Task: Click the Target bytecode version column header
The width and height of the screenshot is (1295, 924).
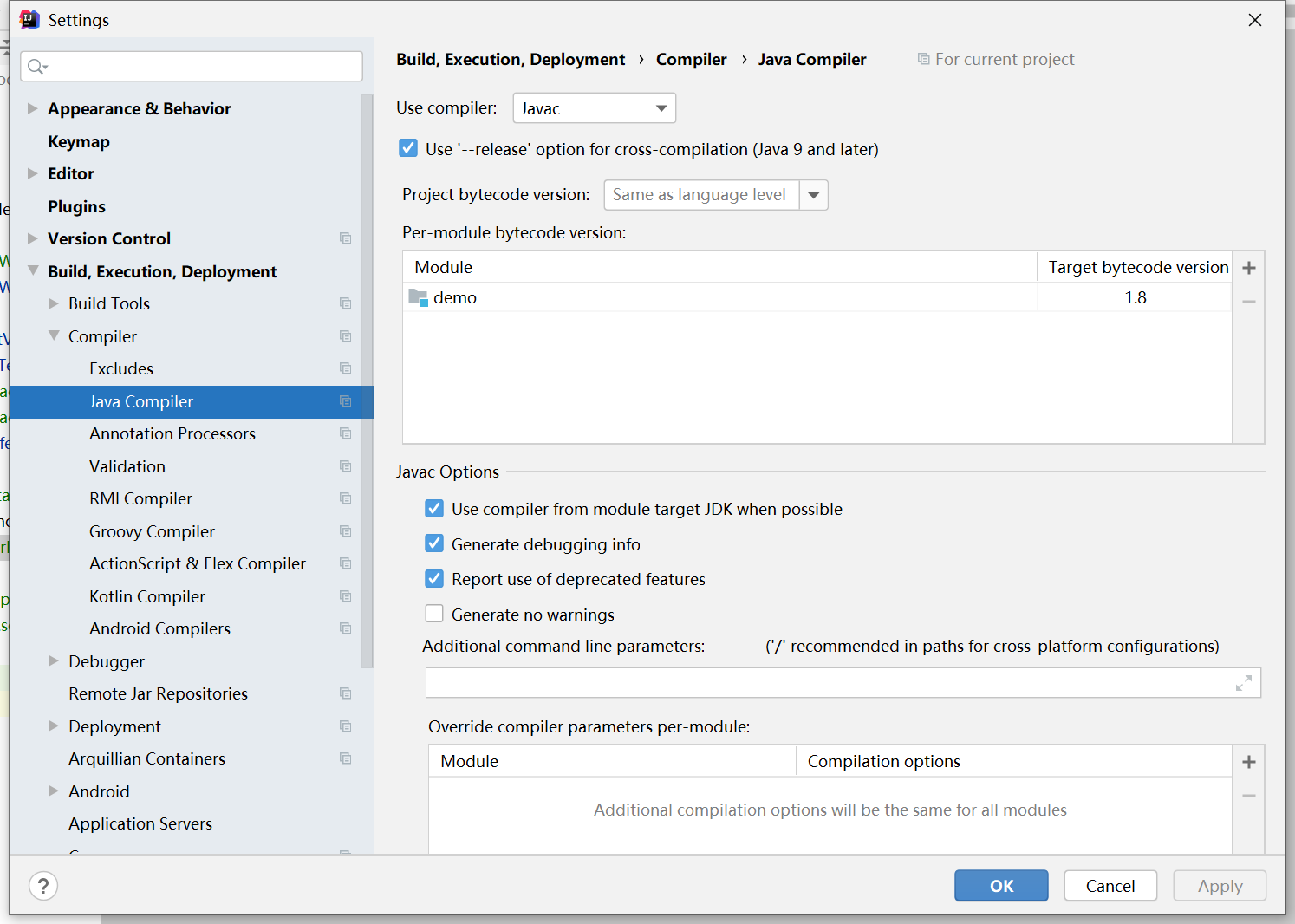Action: 1135,267
